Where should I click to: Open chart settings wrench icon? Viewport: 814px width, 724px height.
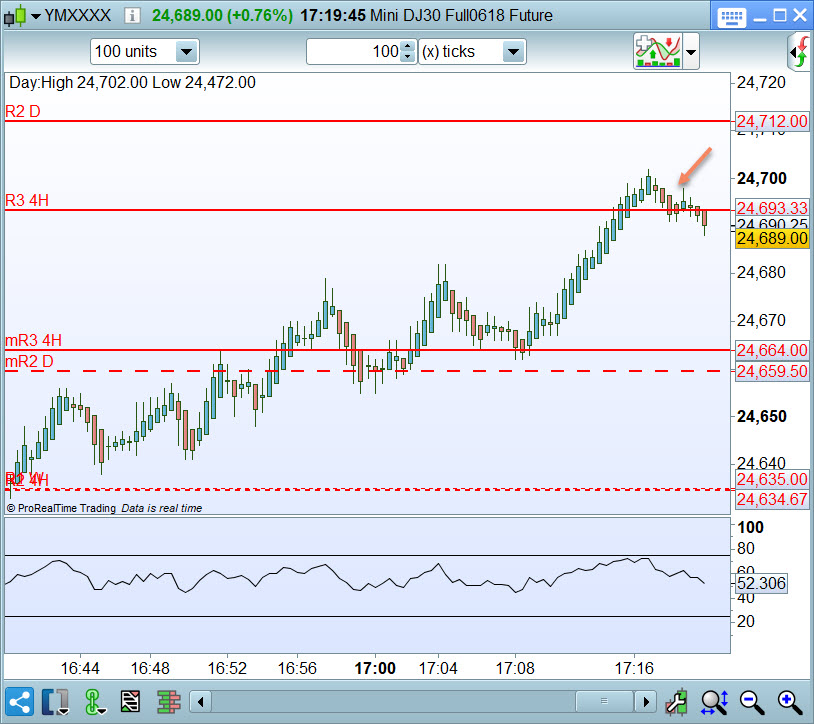(677, 702)
